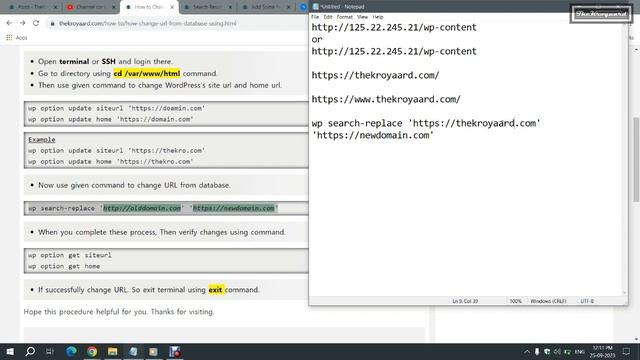Click wp option update home 'https://domain.com' line

click(111, 119)
